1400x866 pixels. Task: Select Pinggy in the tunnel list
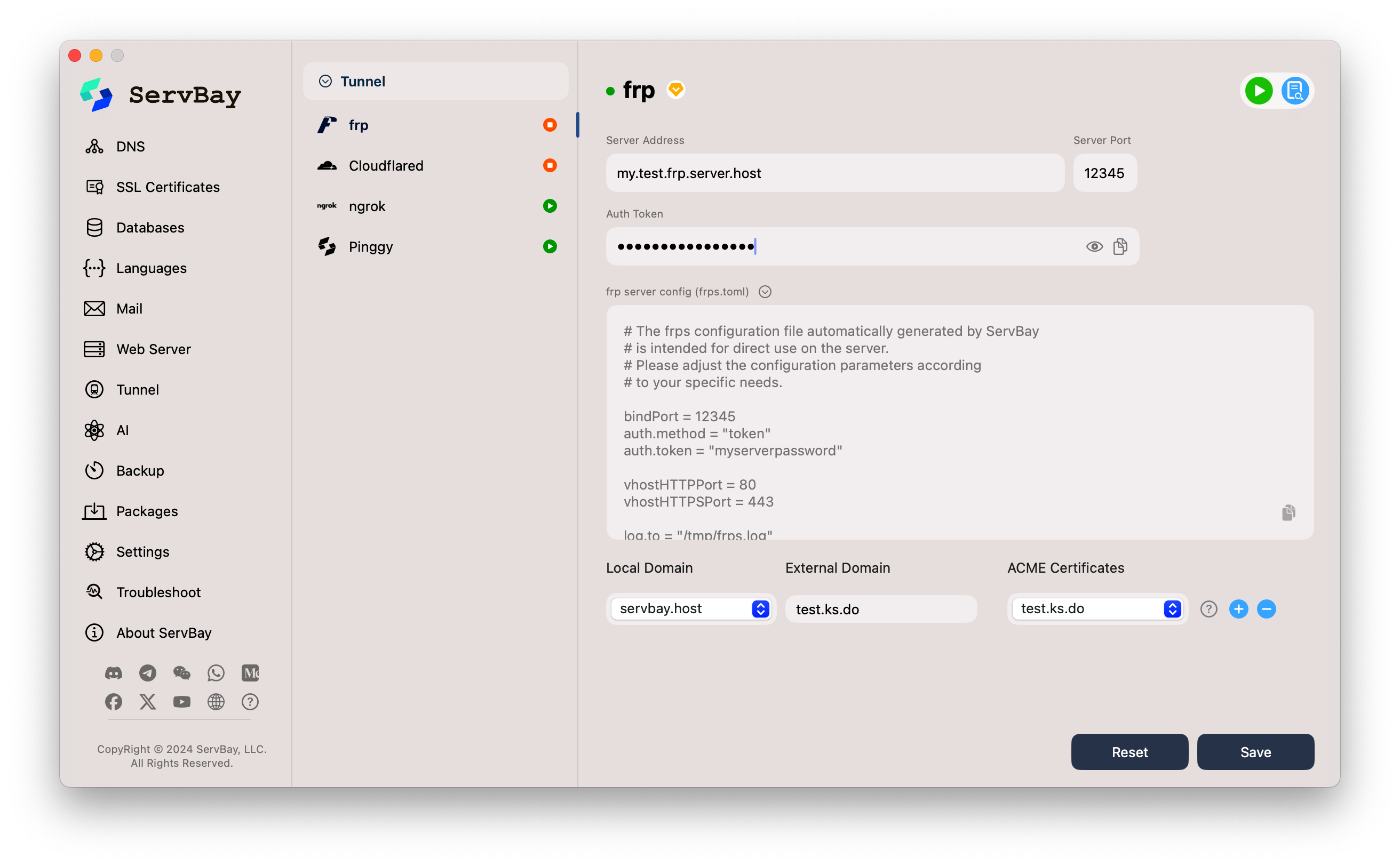435,247
